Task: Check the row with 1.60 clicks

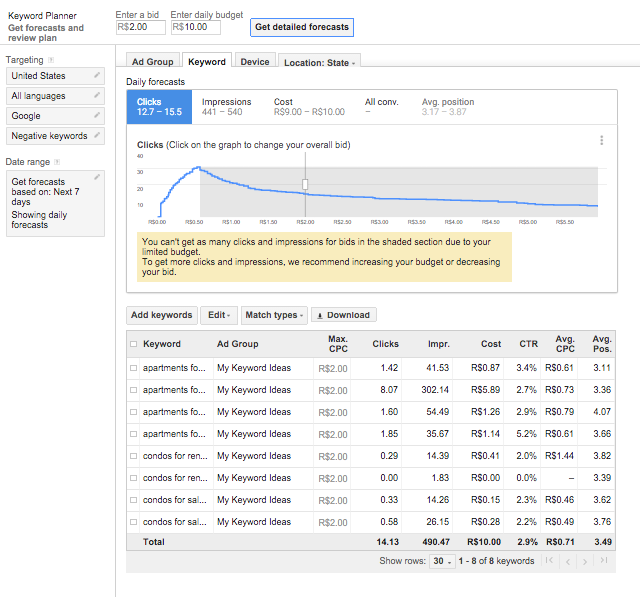Action: [x=133, y=412]
